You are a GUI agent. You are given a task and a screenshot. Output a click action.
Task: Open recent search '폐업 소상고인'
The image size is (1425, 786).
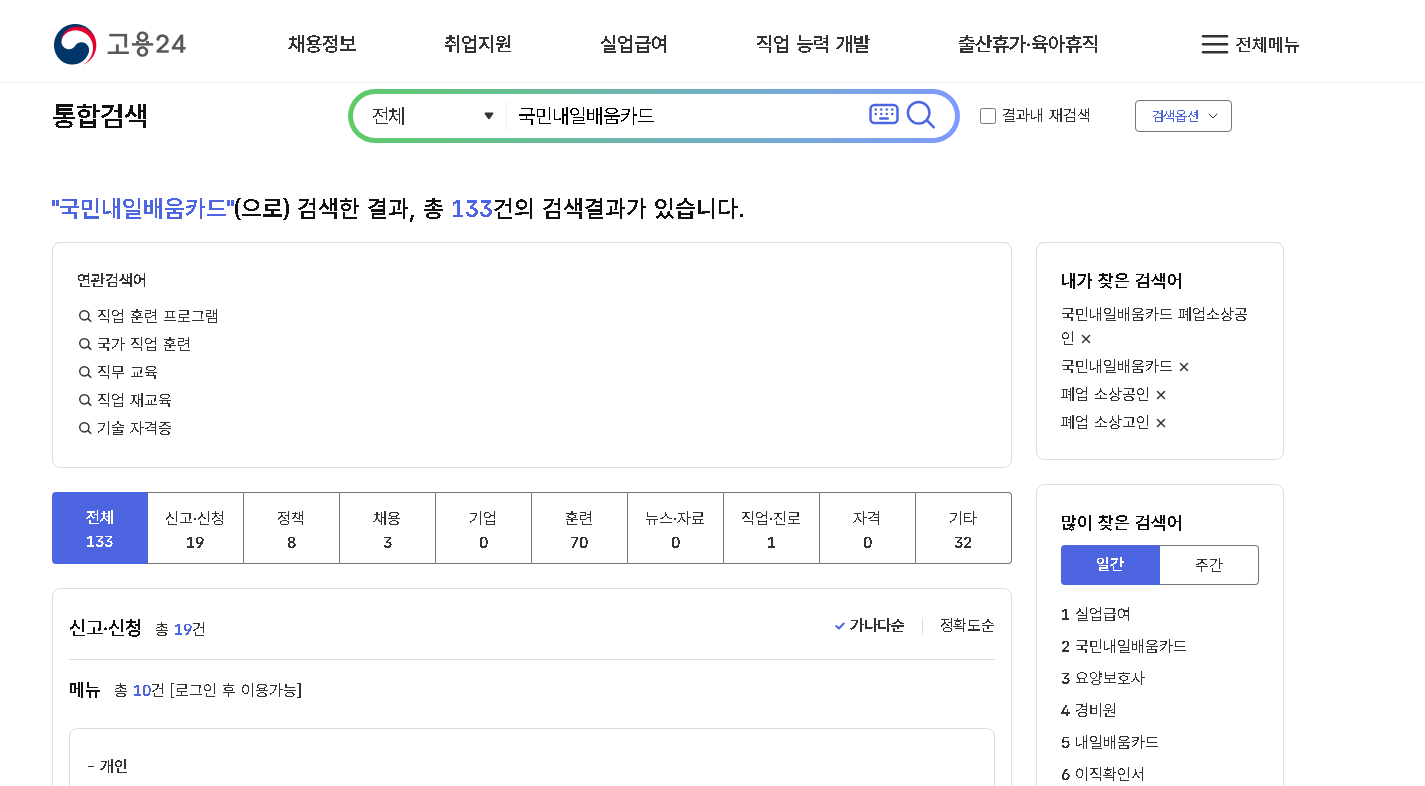click(x=1105, y=422)
